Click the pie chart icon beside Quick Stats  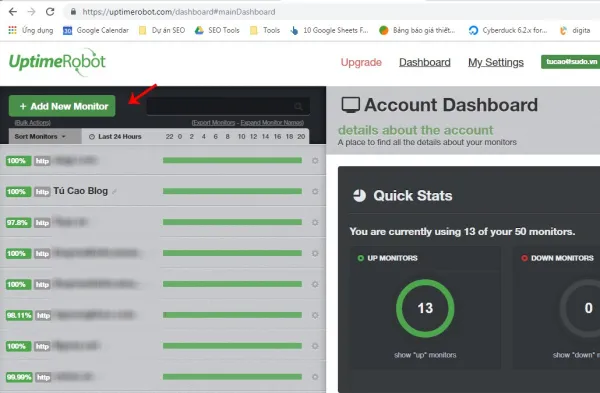pos(359,196)
